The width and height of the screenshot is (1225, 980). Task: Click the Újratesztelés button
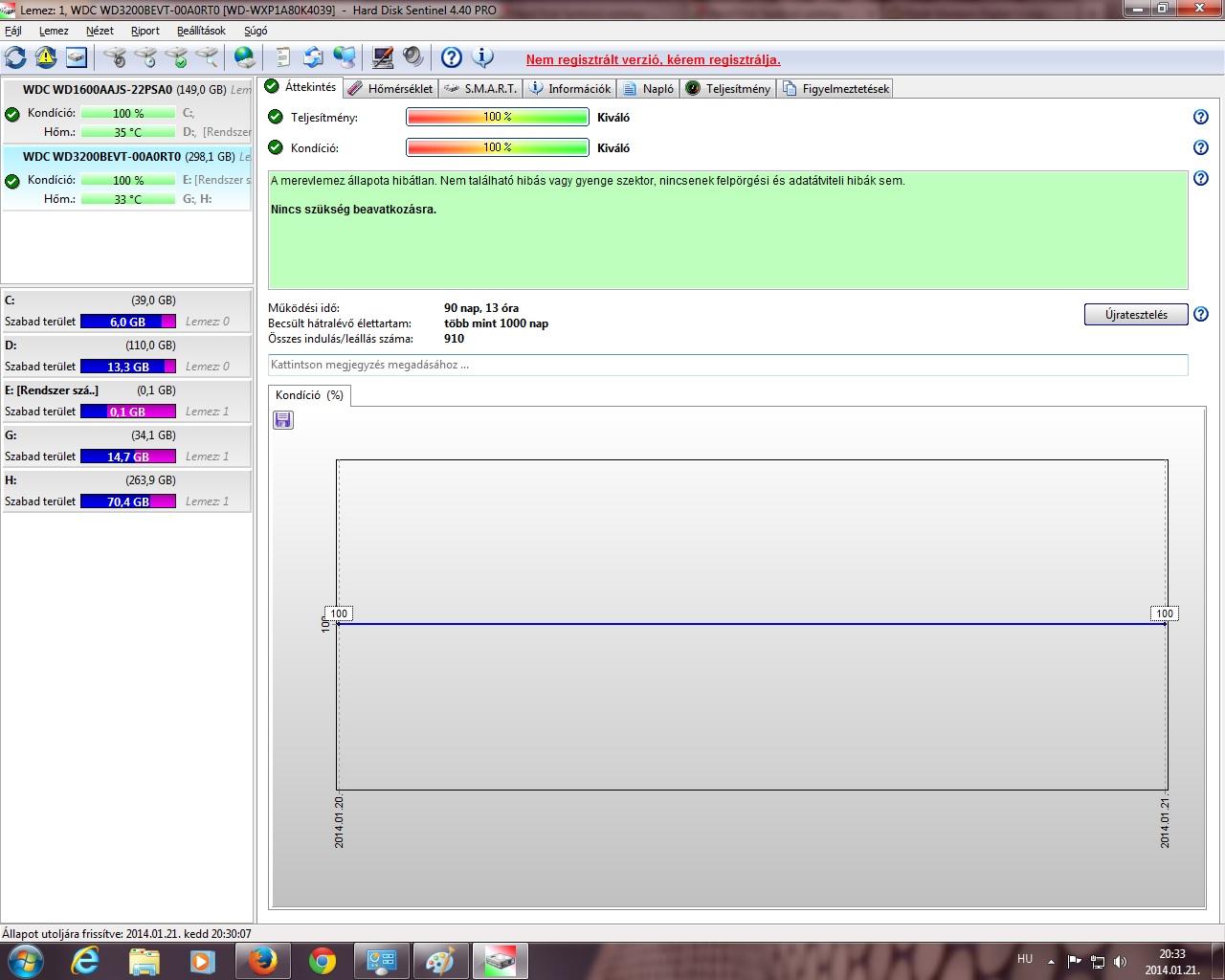pyautogui.click(x=1136, y=314)
